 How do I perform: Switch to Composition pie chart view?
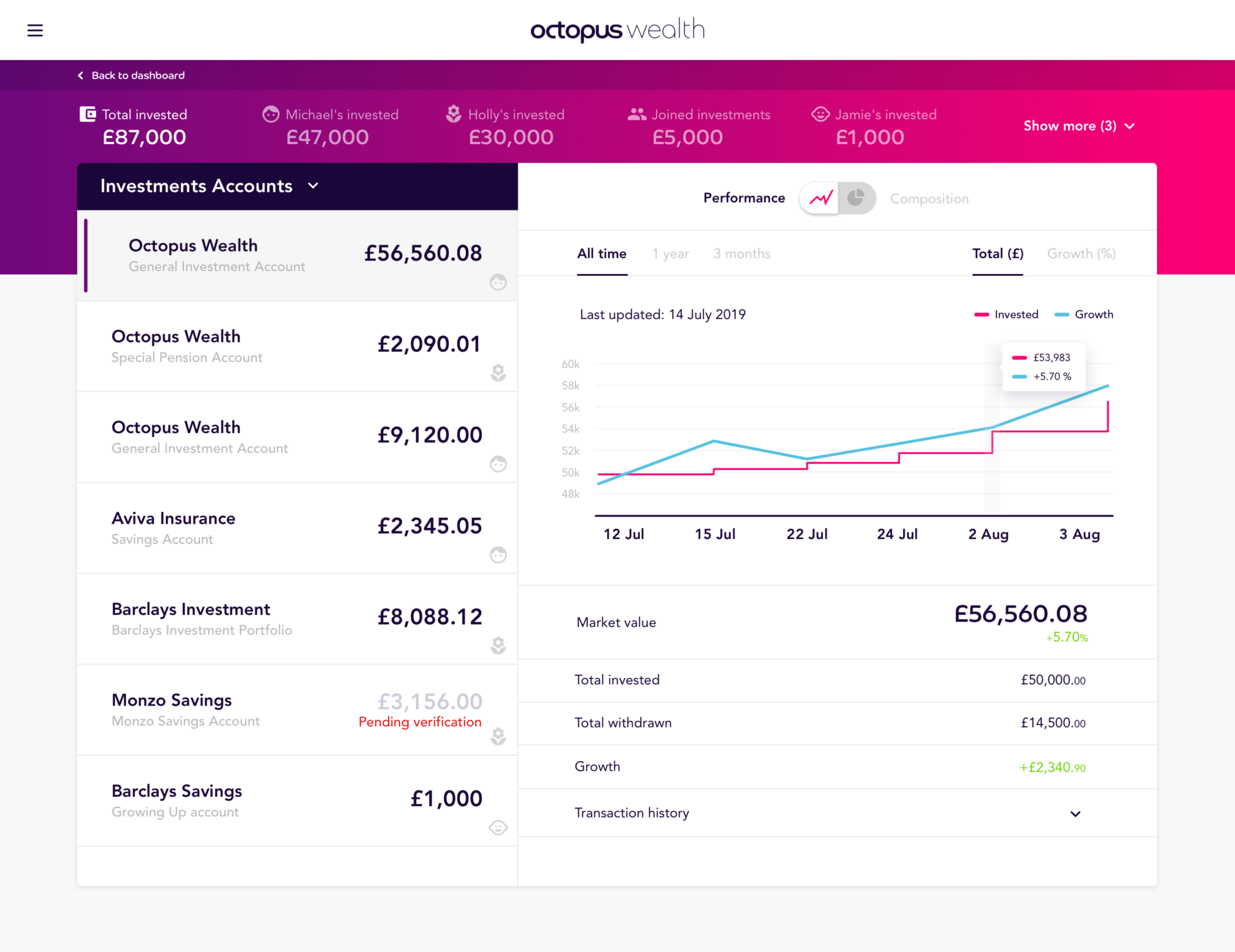pos(855,198)
